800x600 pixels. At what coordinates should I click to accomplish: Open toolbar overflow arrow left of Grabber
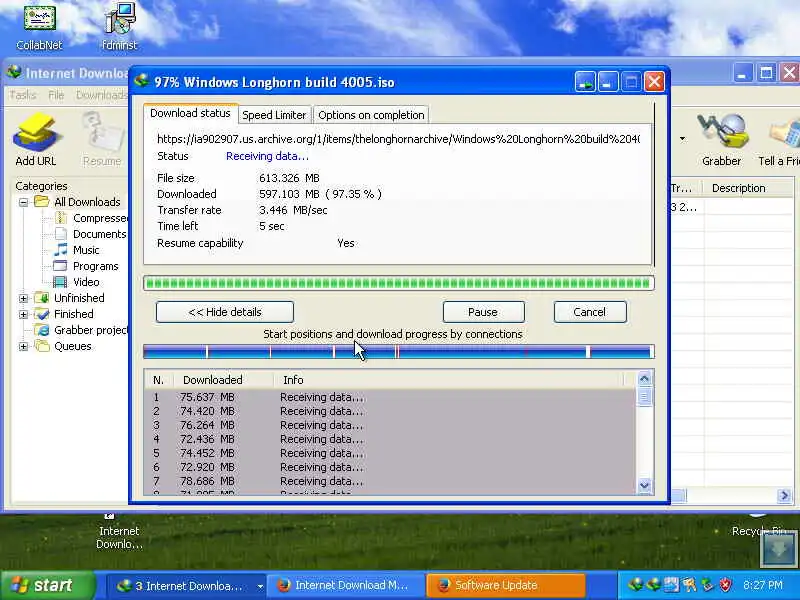point(682,139)
